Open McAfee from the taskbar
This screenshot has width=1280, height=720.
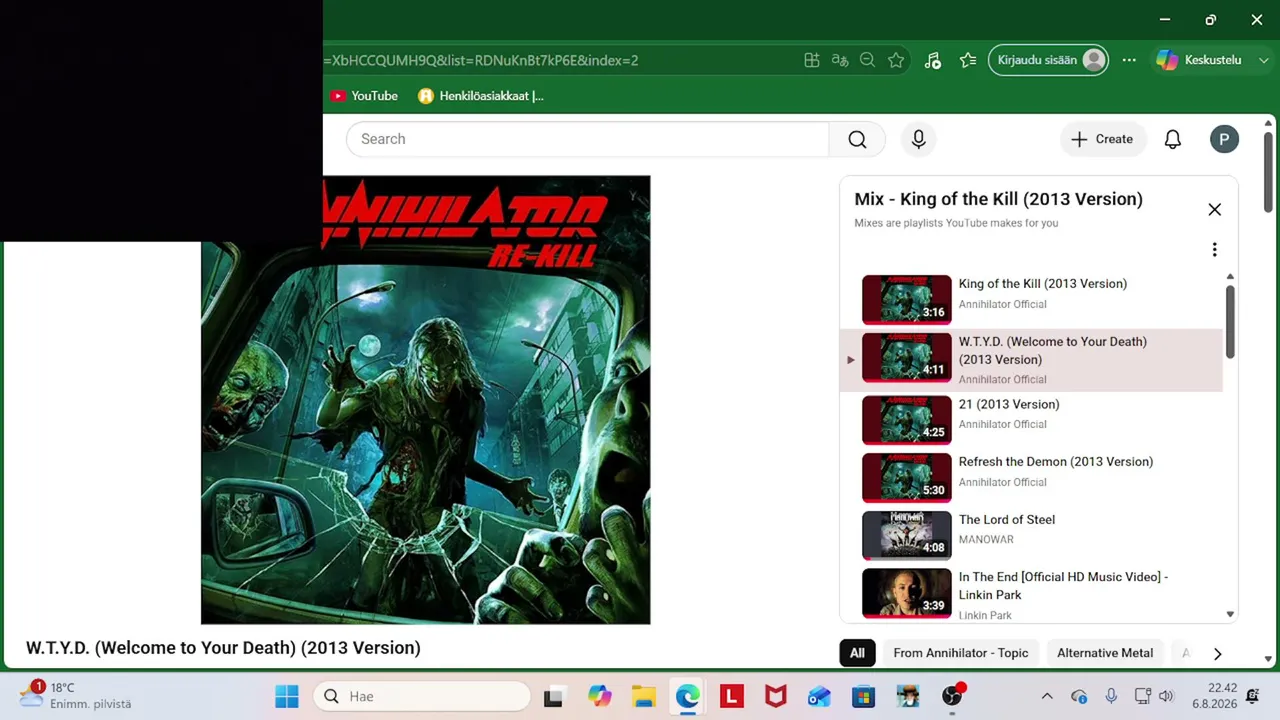click(x=775, y=697)
